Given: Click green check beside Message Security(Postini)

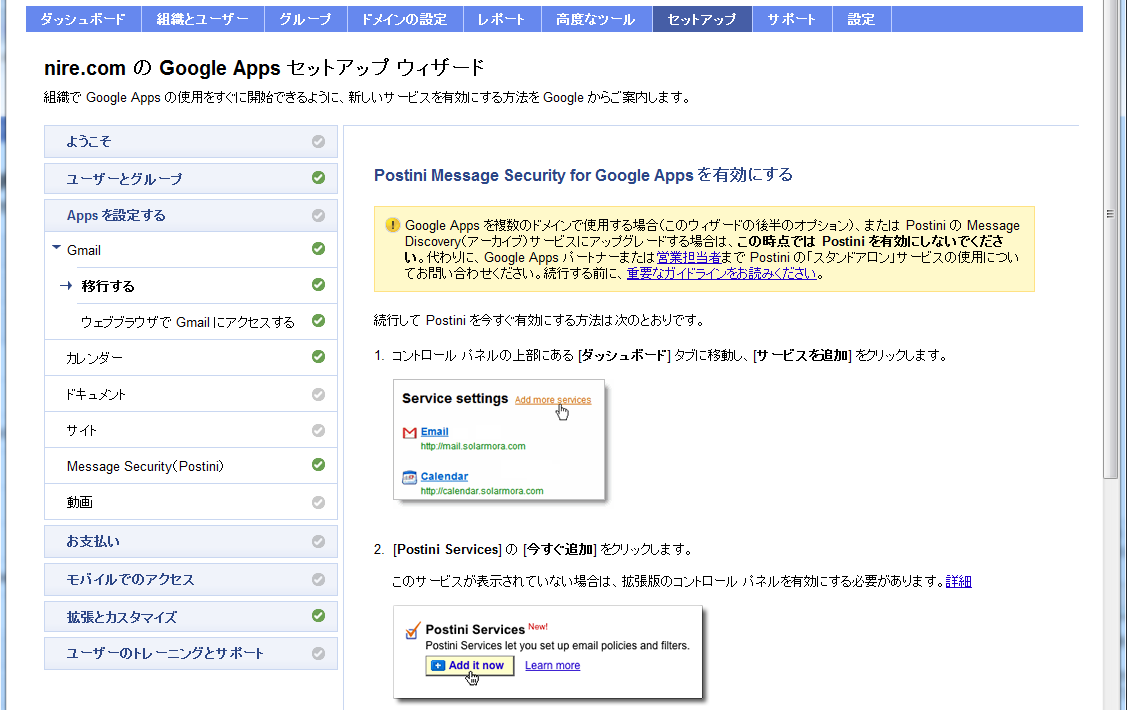Looking at the screenshot, I should [x=318, y=465].
